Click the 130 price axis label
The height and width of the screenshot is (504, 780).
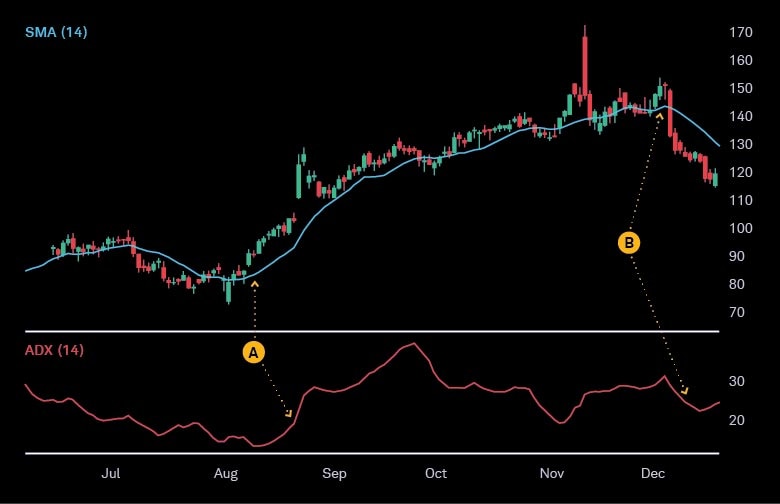click(741, 144)
